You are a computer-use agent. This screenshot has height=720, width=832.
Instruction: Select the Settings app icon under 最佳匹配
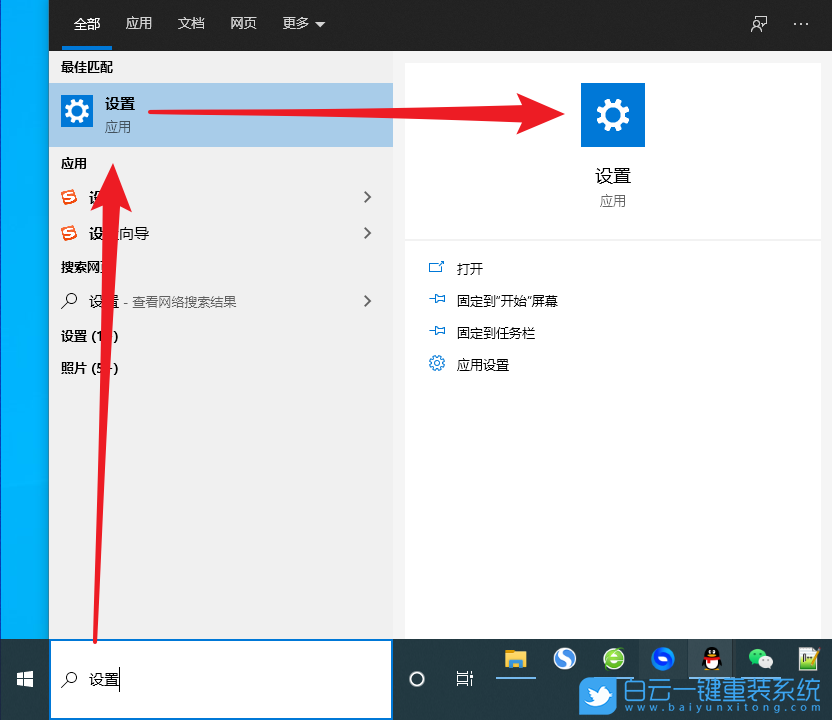click(77, 111)
